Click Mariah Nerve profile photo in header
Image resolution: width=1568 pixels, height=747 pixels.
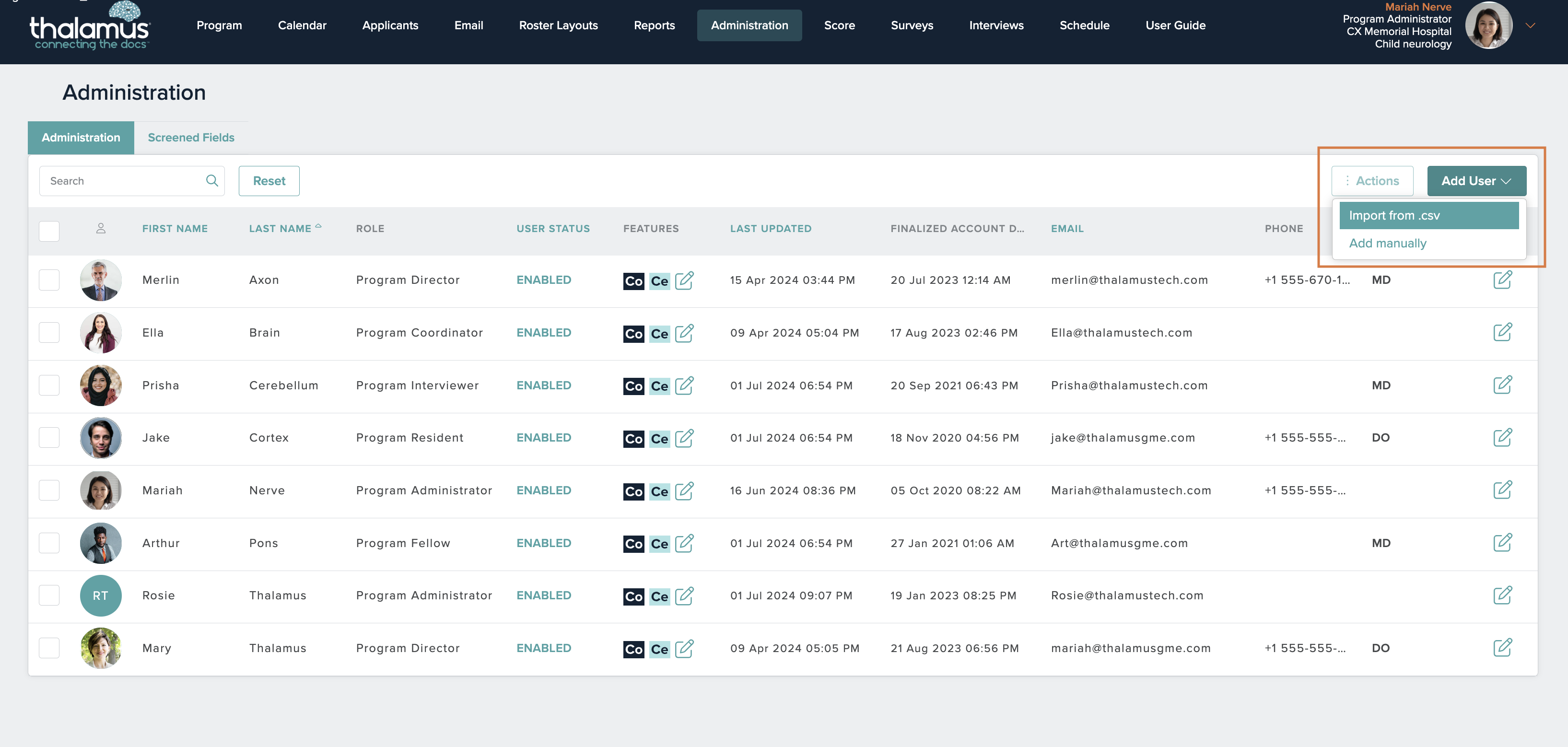click(1489, 25)
